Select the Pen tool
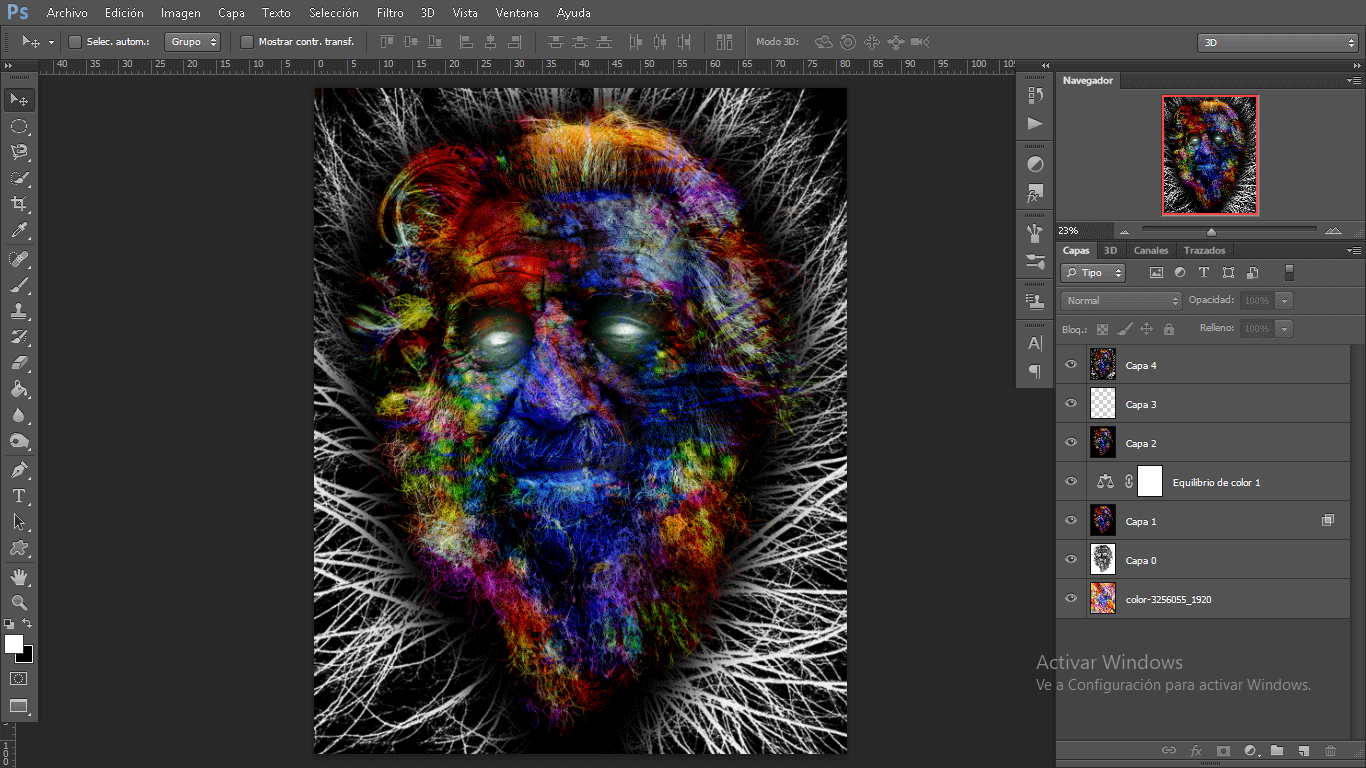The image size is (1366, 768). click(x=19, y=469)
